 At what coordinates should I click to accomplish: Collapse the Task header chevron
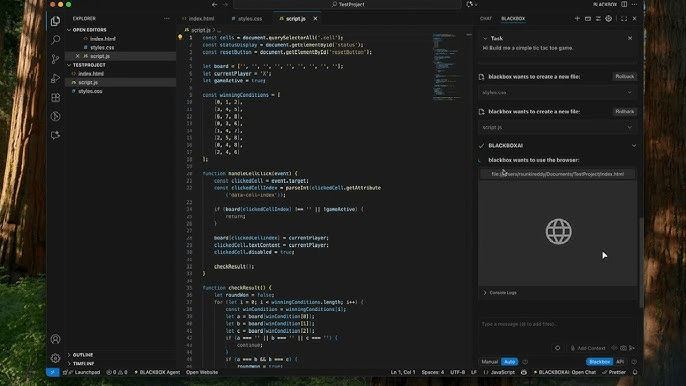click(485, 38)
